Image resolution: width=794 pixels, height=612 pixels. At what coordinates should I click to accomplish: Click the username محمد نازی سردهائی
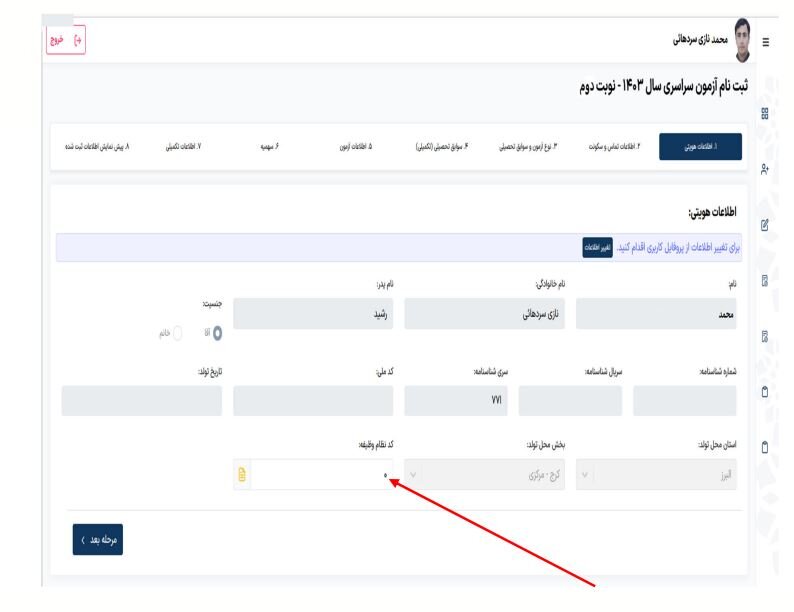coord(700,39)
